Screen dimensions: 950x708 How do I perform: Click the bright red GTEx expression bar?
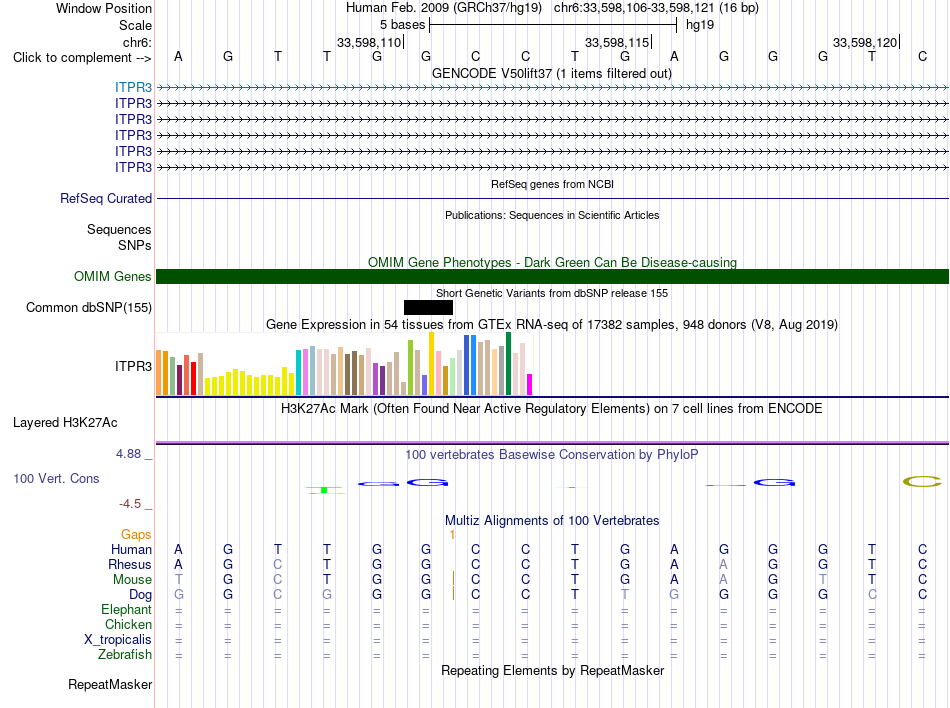(193, 379)
